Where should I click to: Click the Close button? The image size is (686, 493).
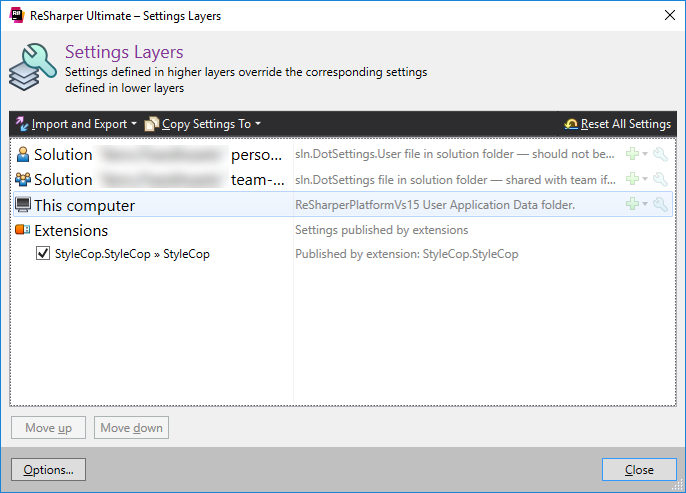pos(639,469)
